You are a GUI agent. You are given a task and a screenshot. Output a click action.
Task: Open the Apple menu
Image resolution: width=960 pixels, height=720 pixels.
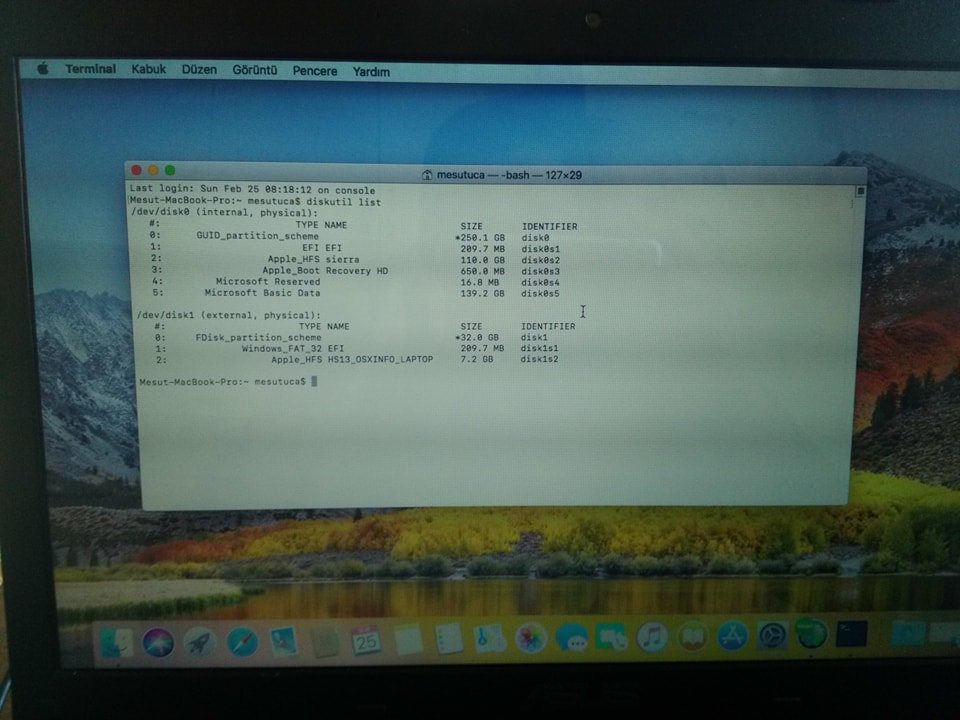click(43, 70)
